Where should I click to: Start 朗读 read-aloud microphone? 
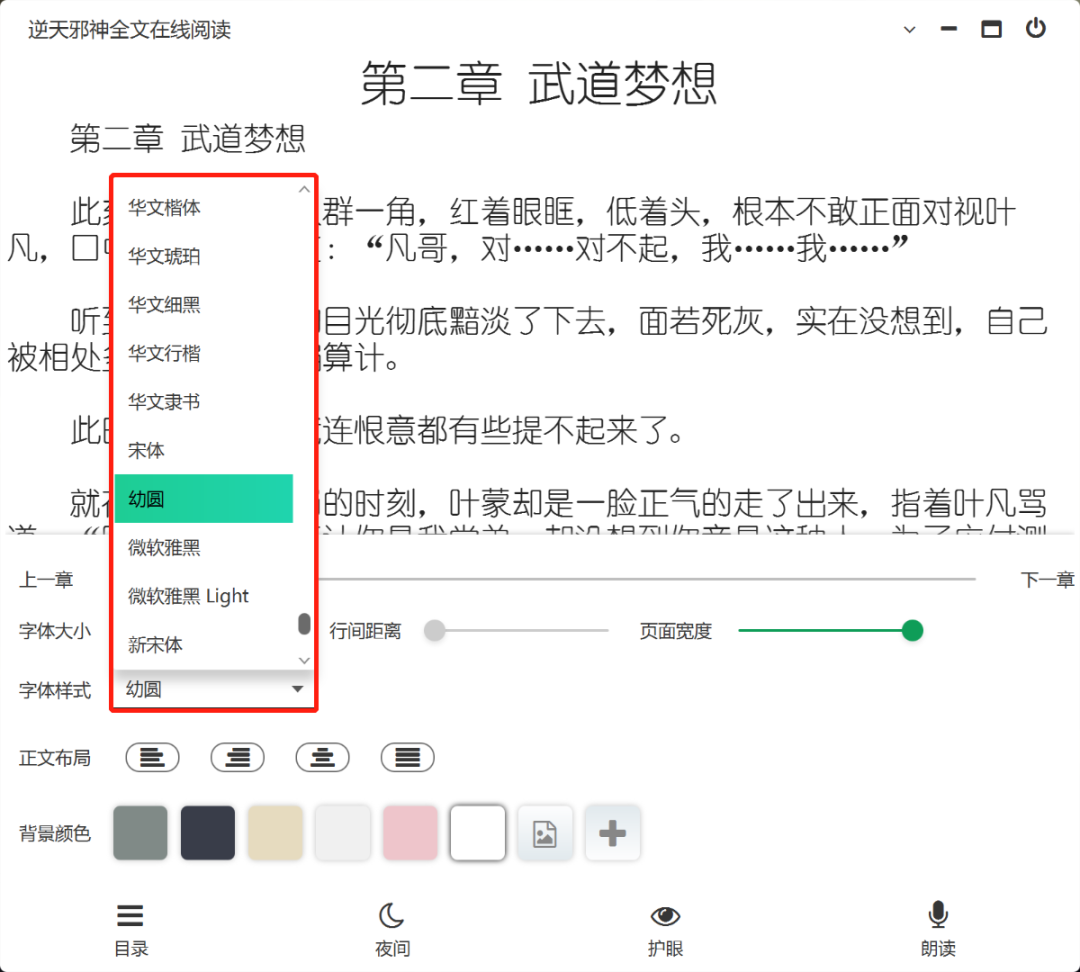938,930
